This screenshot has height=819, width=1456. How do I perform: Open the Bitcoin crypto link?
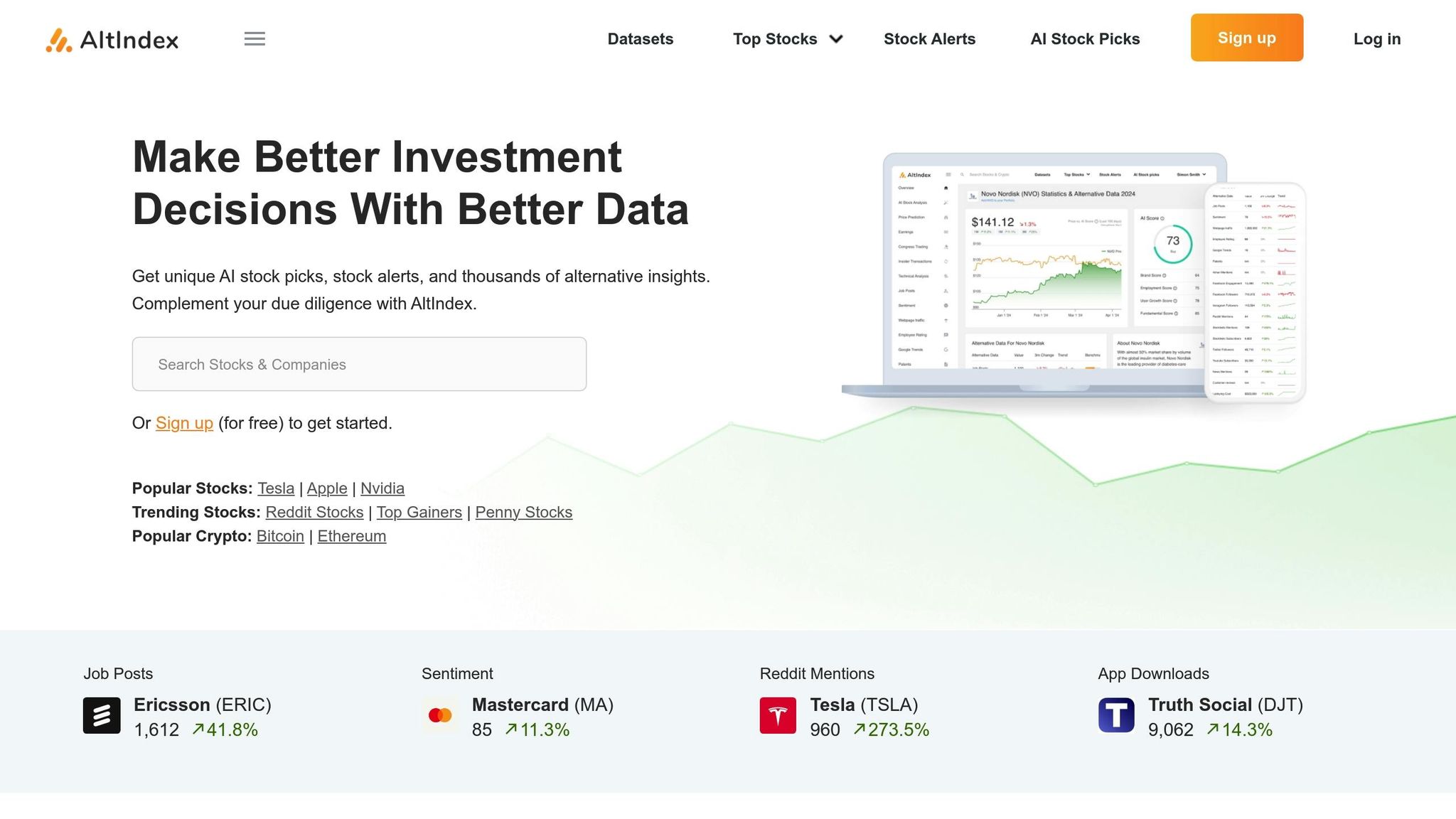[x=280, y=536]
